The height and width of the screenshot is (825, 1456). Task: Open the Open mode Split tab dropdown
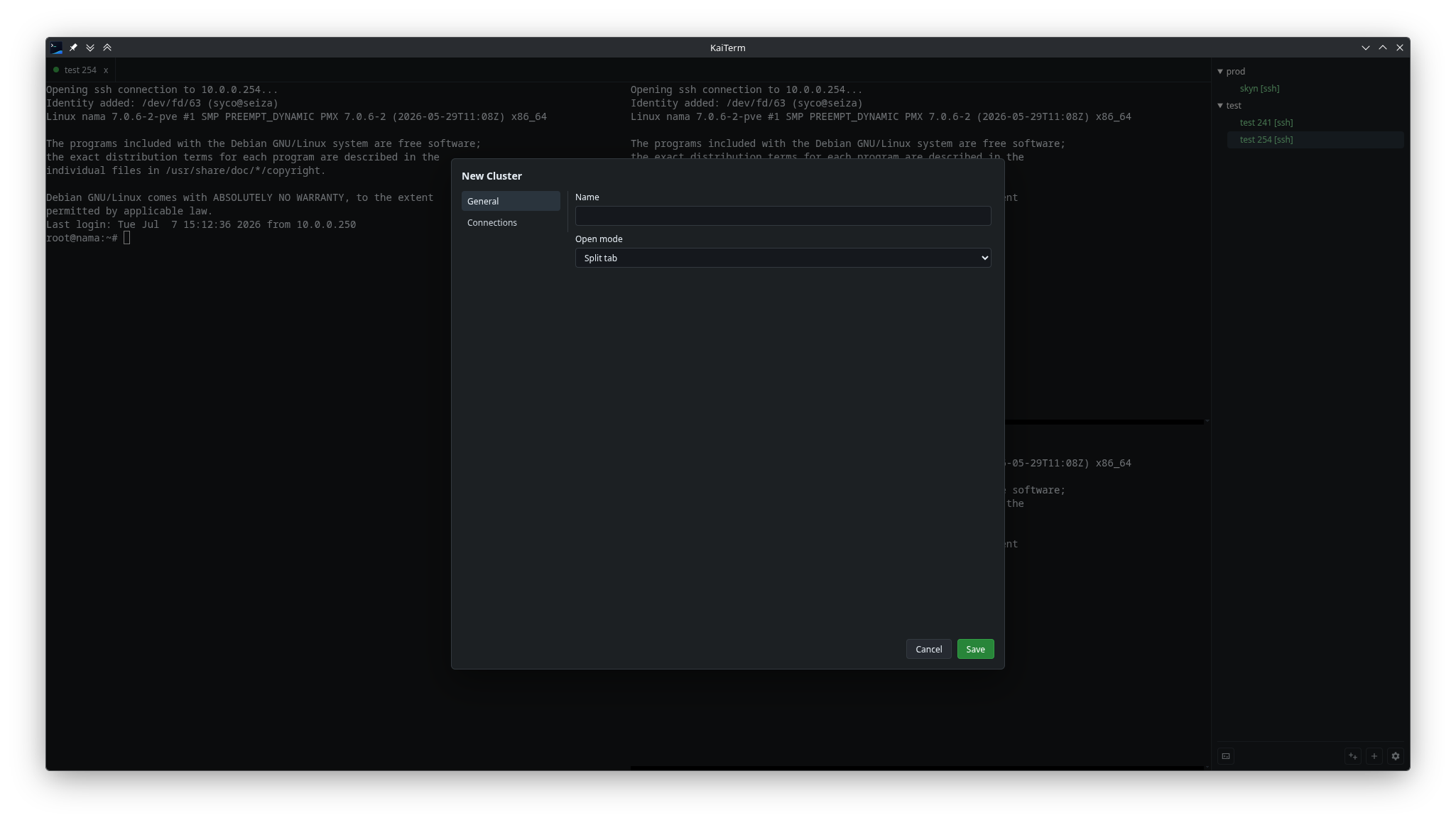click(783, 258)
